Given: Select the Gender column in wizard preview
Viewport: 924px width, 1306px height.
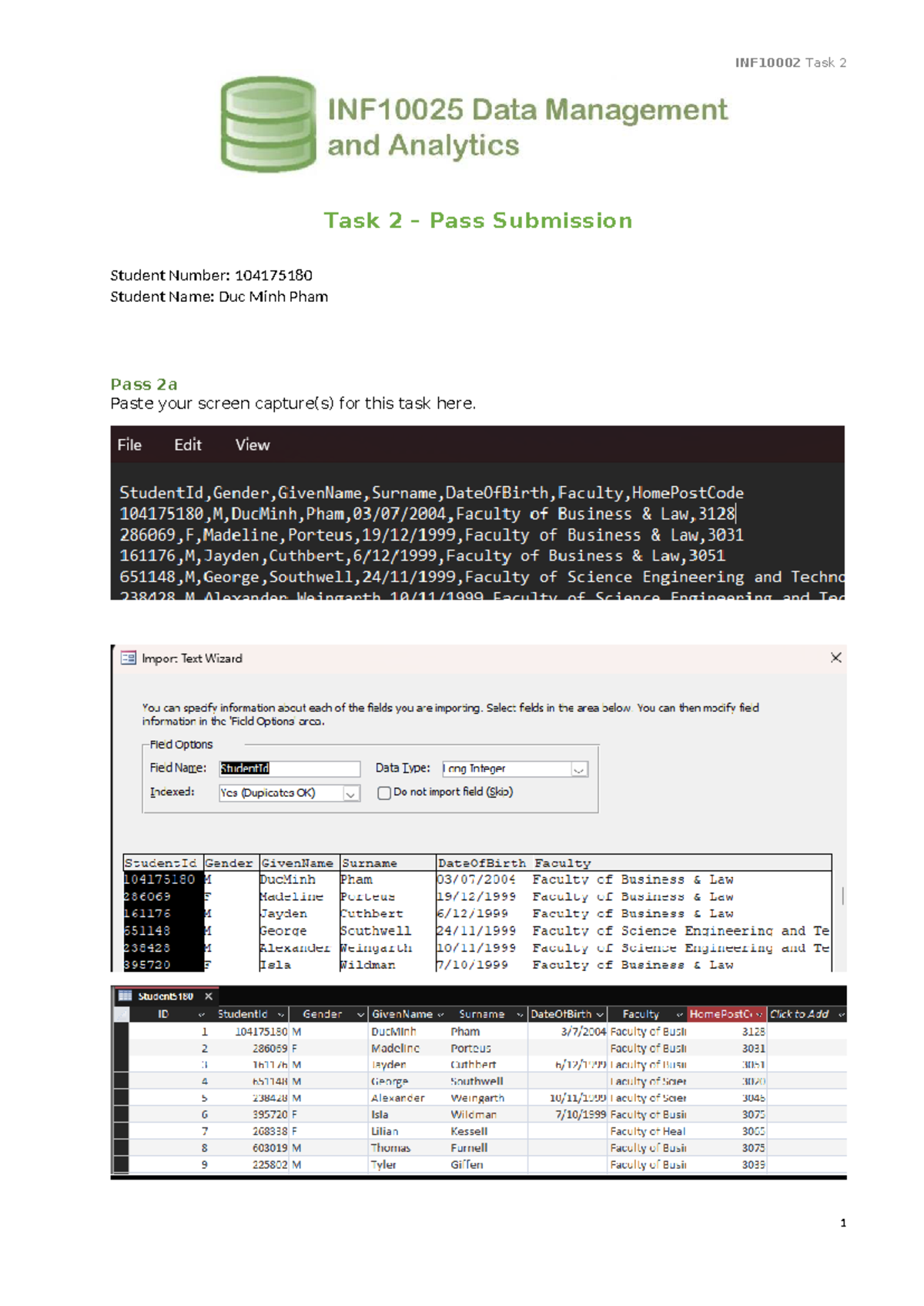Looking at the screenshot, I should (x=229, y=863).
